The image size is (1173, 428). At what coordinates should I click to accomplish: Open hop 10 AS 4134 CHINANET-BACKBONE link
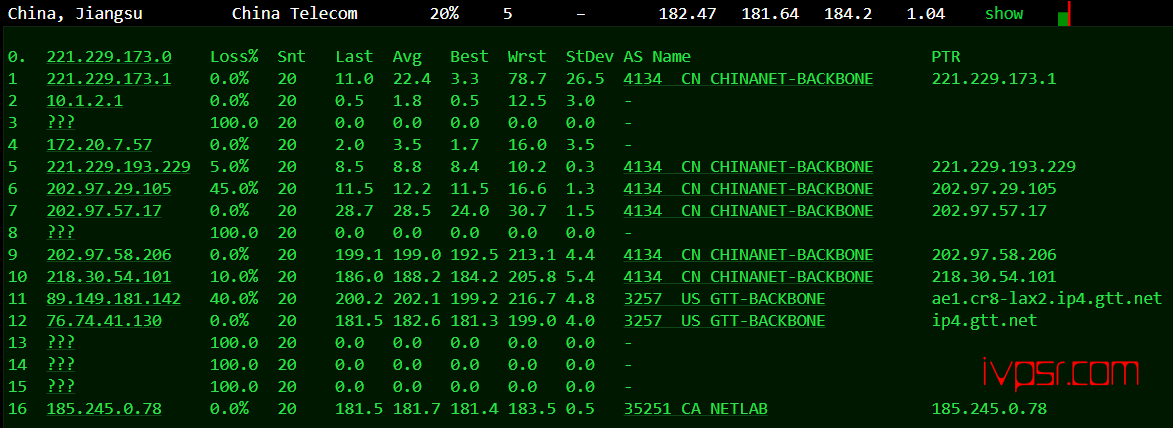[748, 277]
